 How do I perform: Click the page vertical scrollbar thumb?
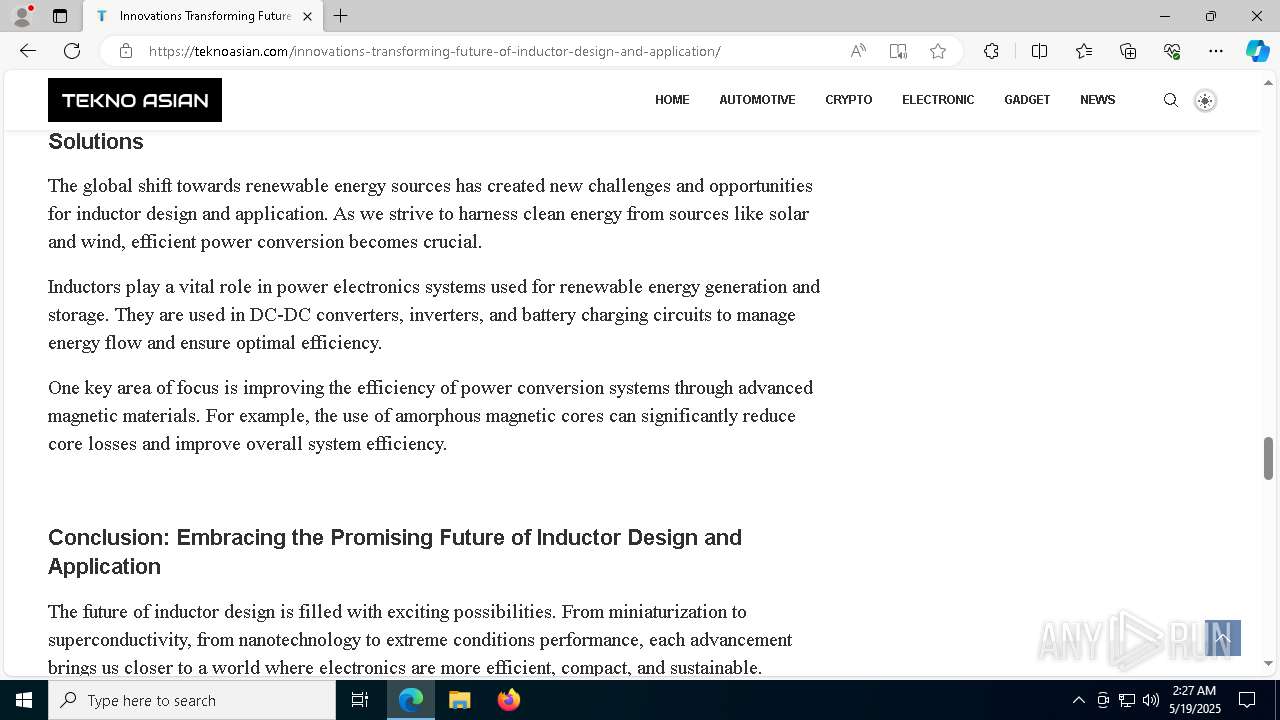tap(1269, 458)
